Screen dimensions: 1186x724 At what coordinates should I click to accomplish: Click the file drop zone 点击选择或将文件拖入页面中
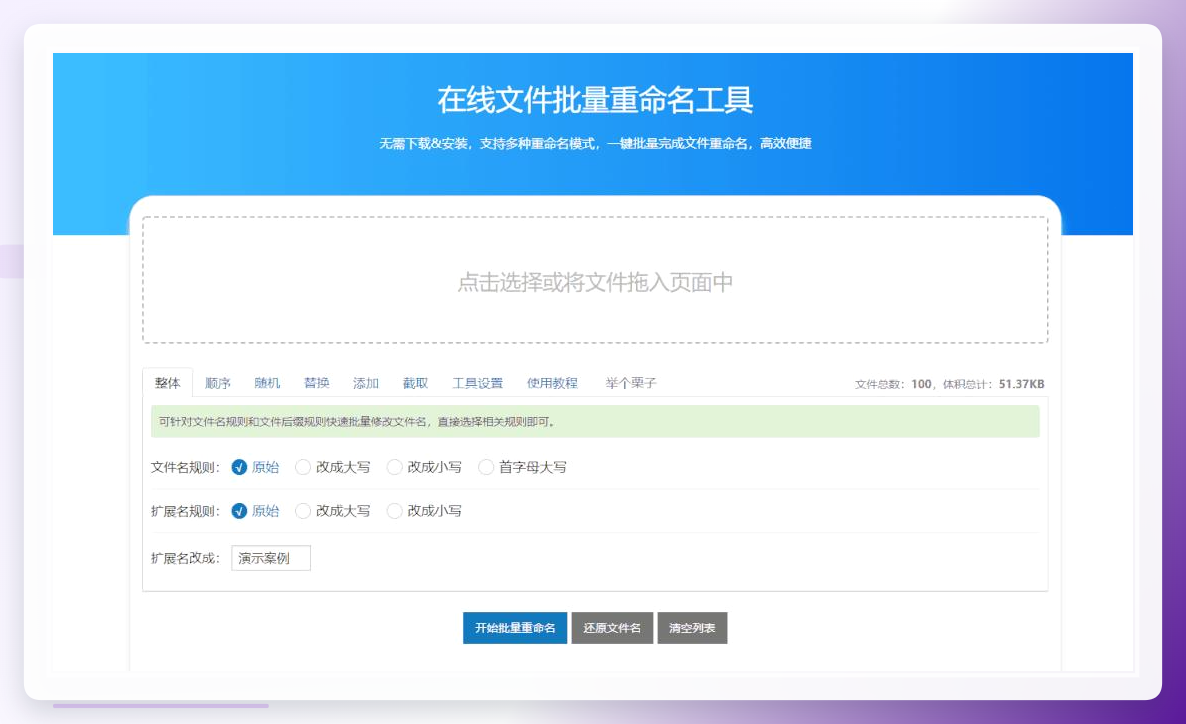tap(595, 281)
